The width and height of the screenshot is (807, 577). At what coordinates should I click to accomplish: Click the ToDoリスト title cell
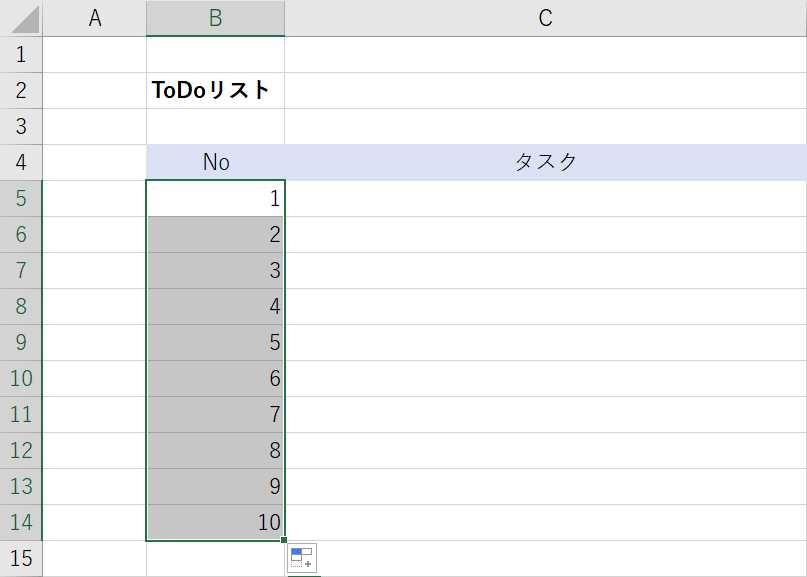pyautogui.click(x=215, y=90)
